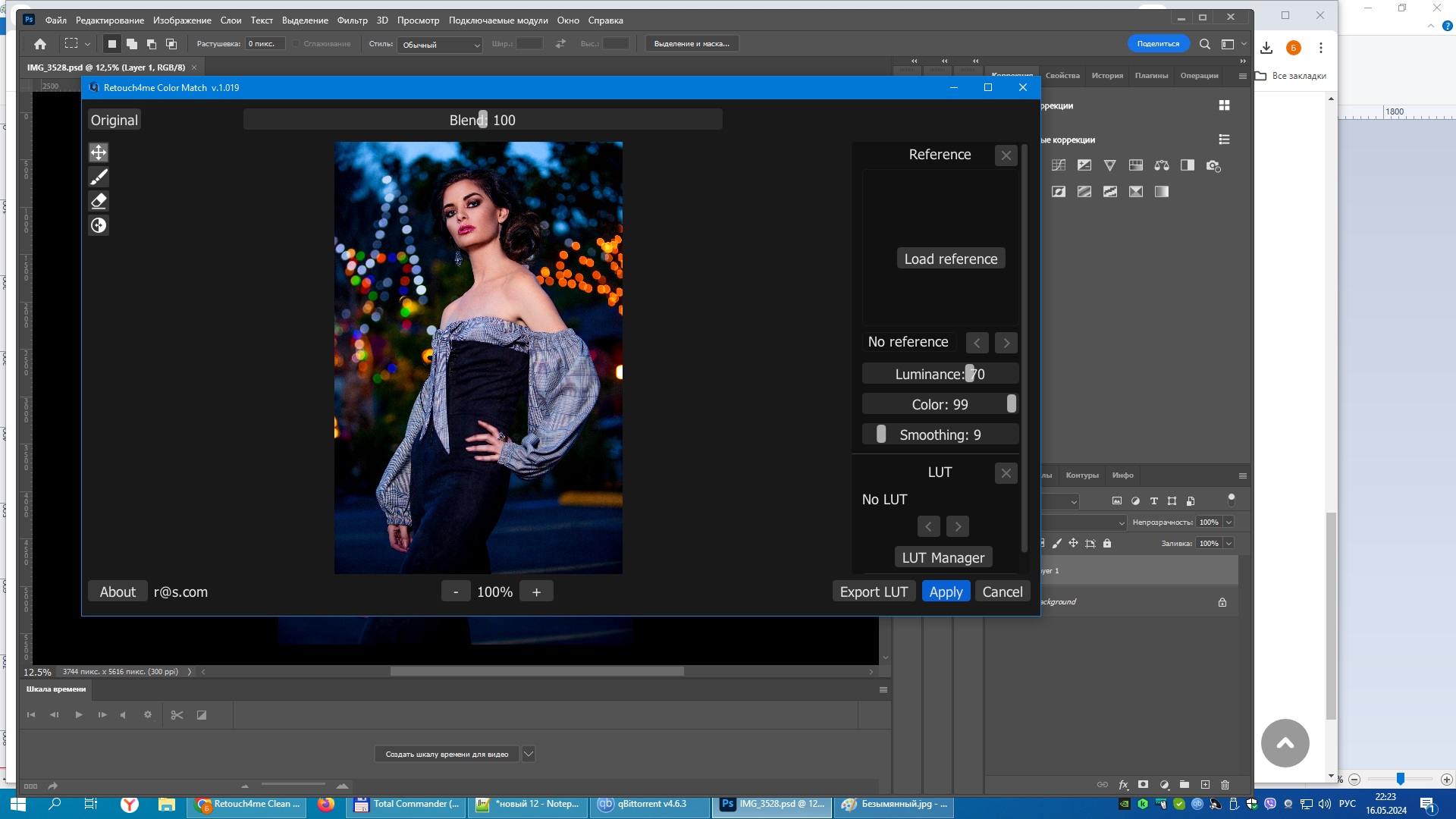Open the layer opacity 100% dropdown
The width and height of the screenshot is (1456, 819).
tap(1228, 522)
